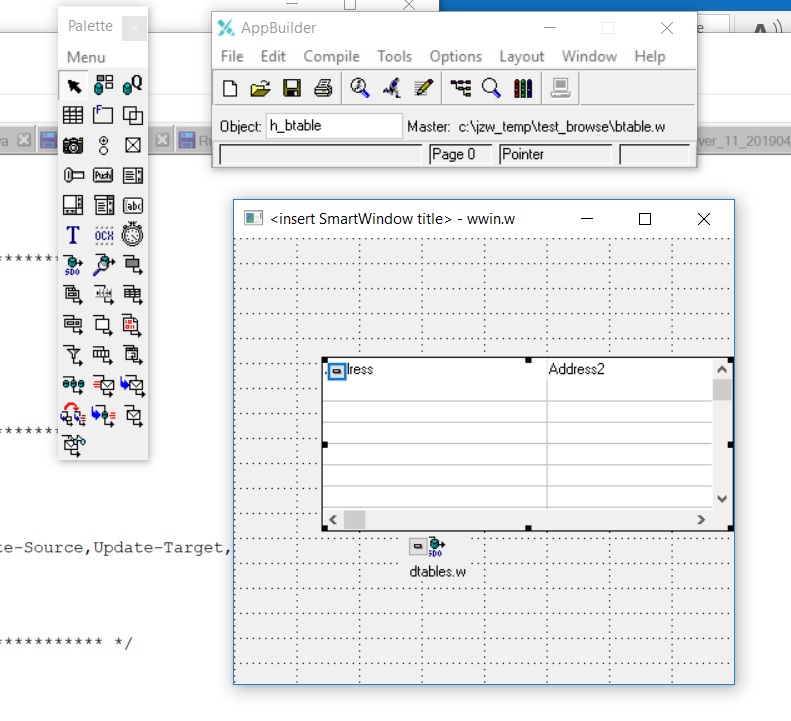Open the Layout menu
Image resolution: width=791 pixels, height=721 pixels.
pos(522,56)
